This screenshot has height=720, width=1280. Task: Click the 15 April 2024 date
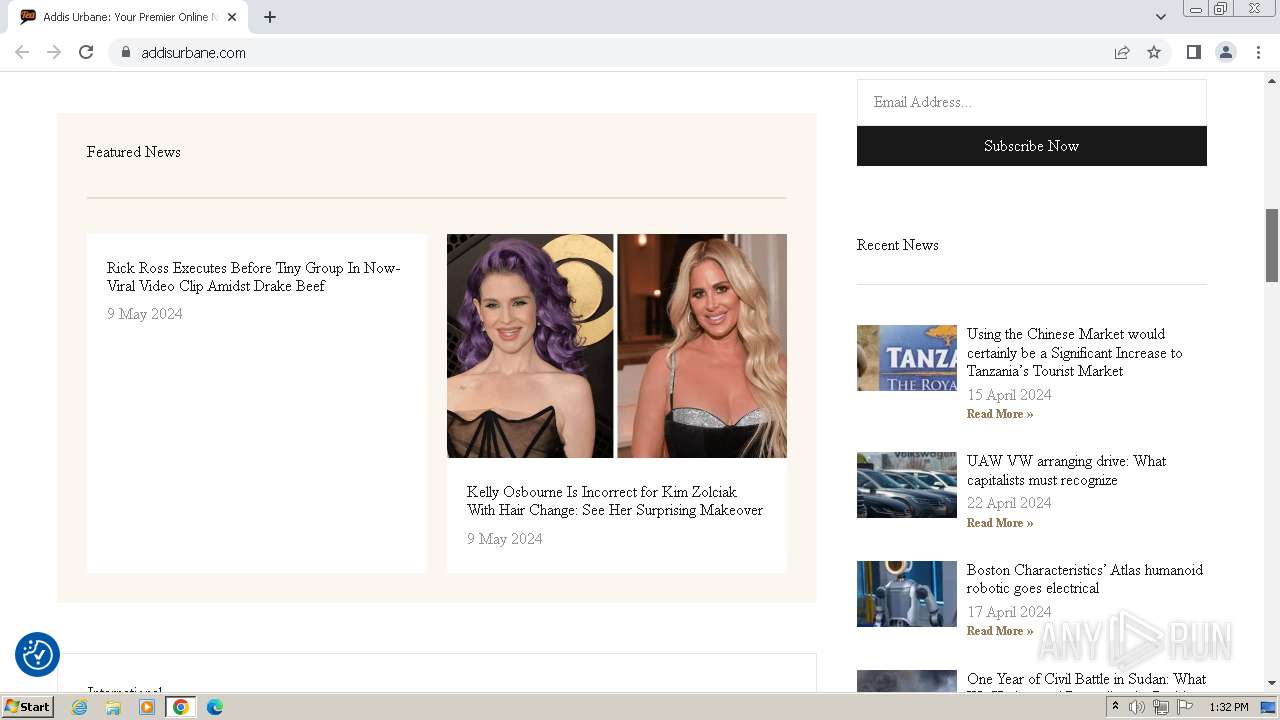click(1009, 395)
